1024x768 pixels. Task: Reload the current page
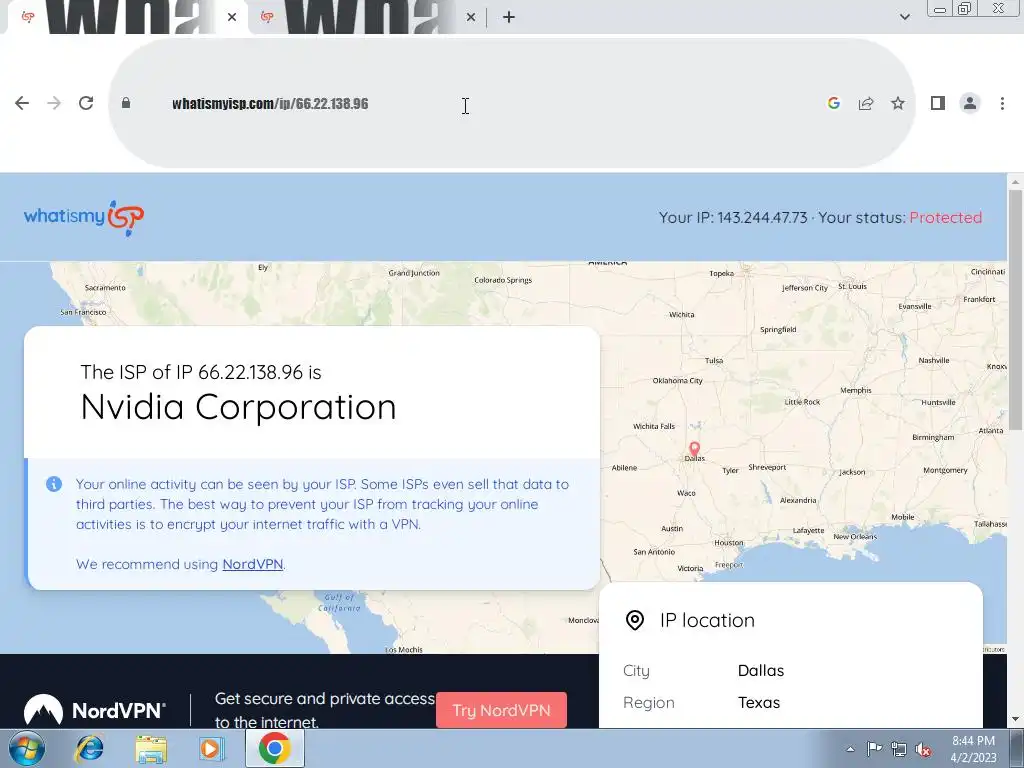(x=86, y=103)
